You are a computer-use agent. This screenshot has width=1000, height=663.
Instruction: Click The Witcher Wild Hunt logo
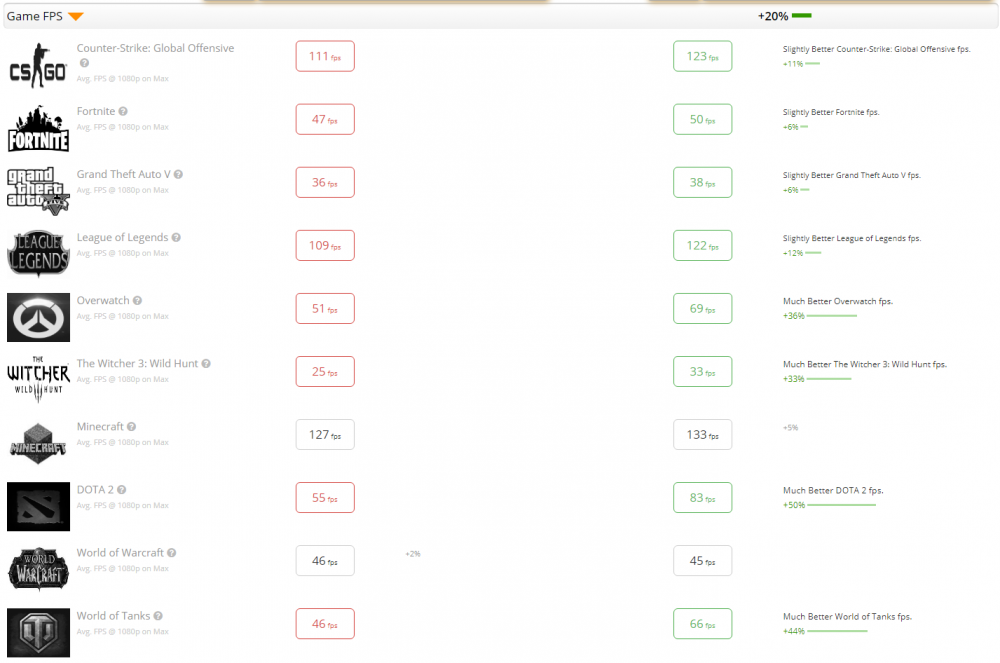click(38, 380)
